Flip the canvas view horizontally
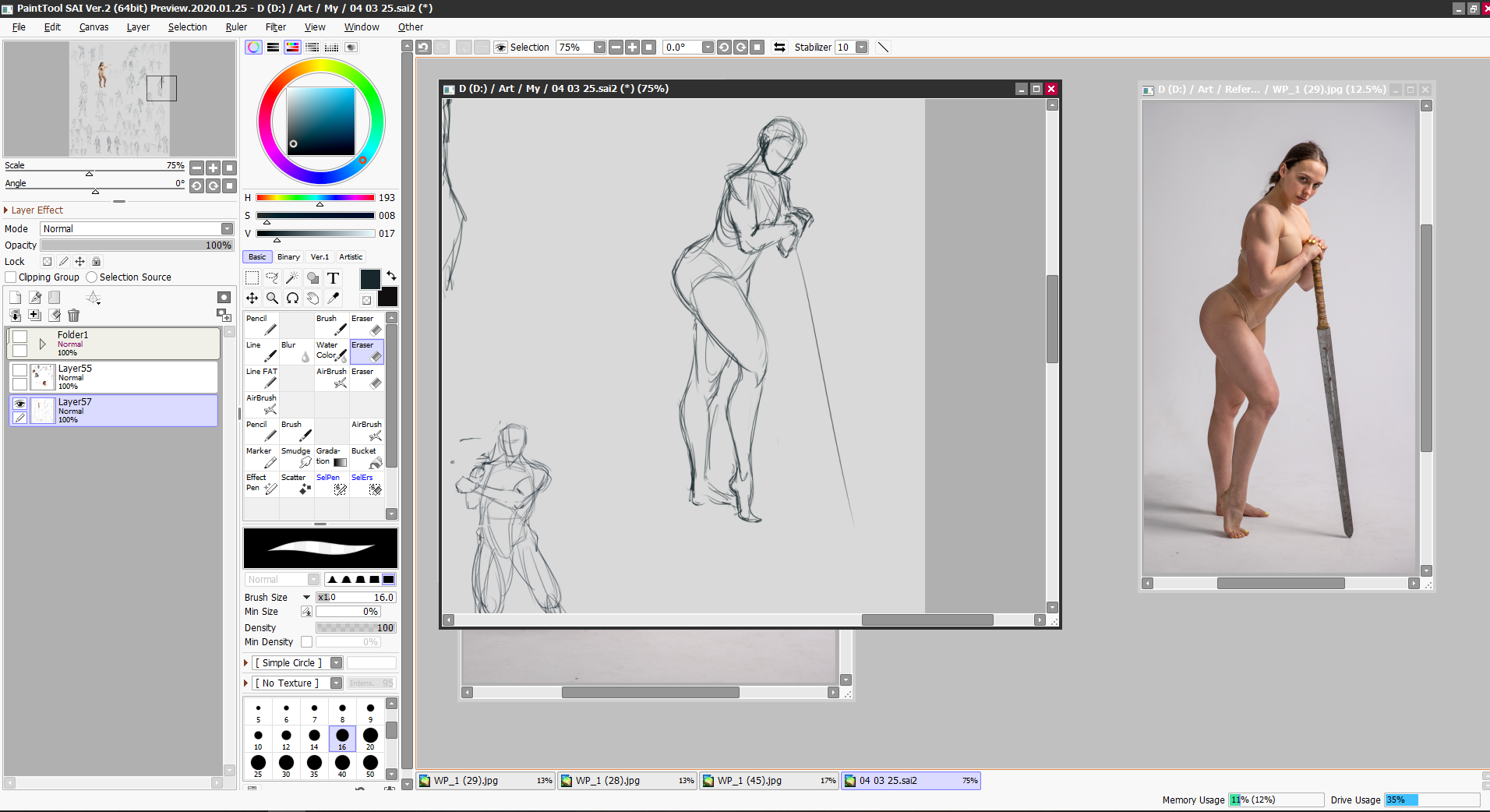This screenshot has width=1490, height=812. [x=779, y=48]
